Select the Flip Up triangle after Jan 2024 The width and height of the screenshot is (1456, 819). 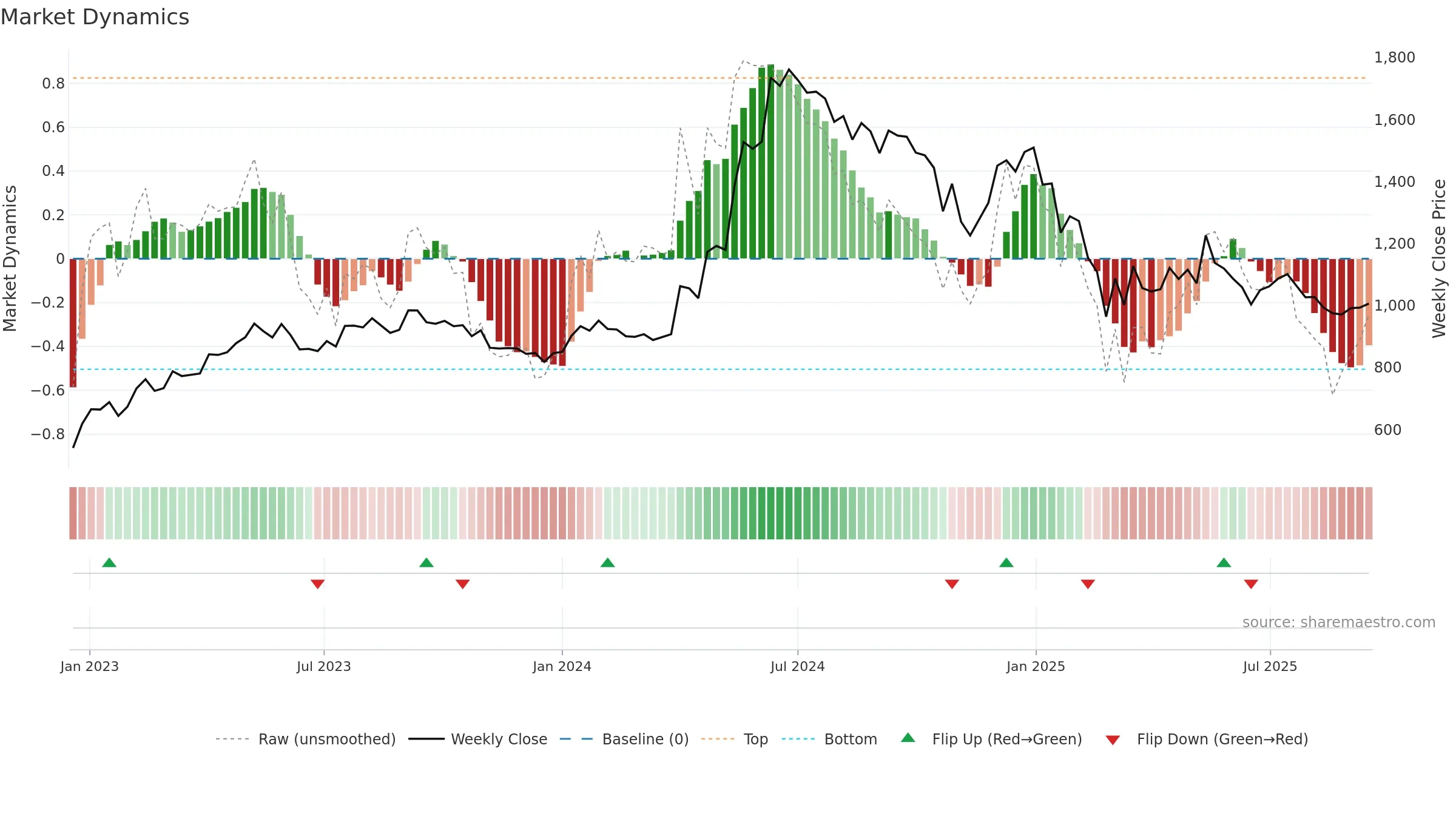(x=608, y=563)
